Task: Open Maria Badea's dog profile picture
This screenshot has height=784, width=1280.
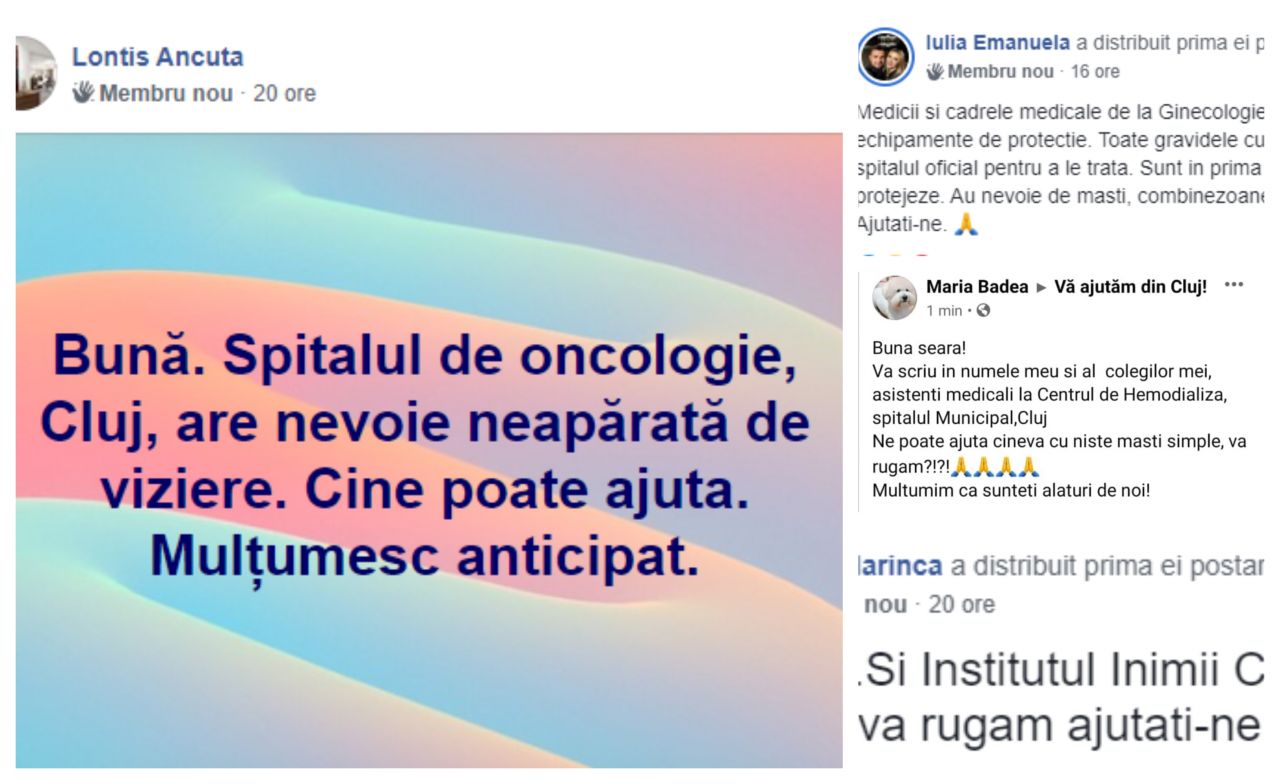Action: (895, 297)
